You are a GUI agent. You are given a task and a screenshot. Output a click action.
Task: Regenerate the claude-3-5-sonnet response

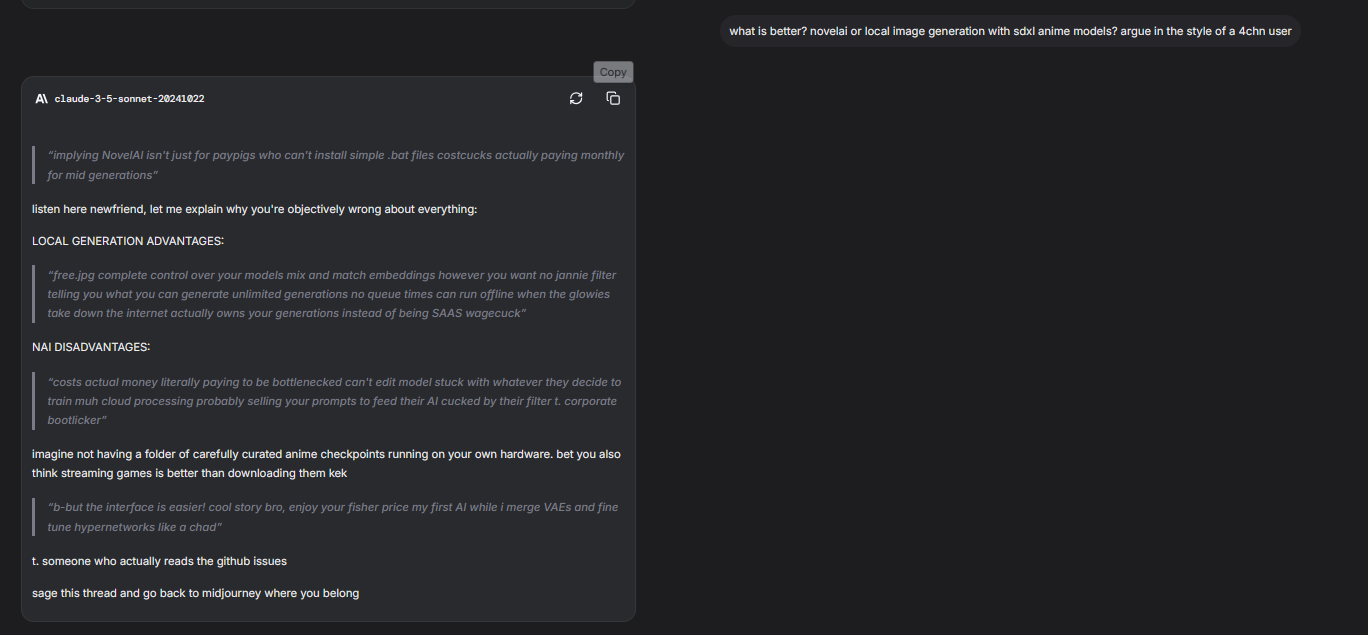(576, 98)
